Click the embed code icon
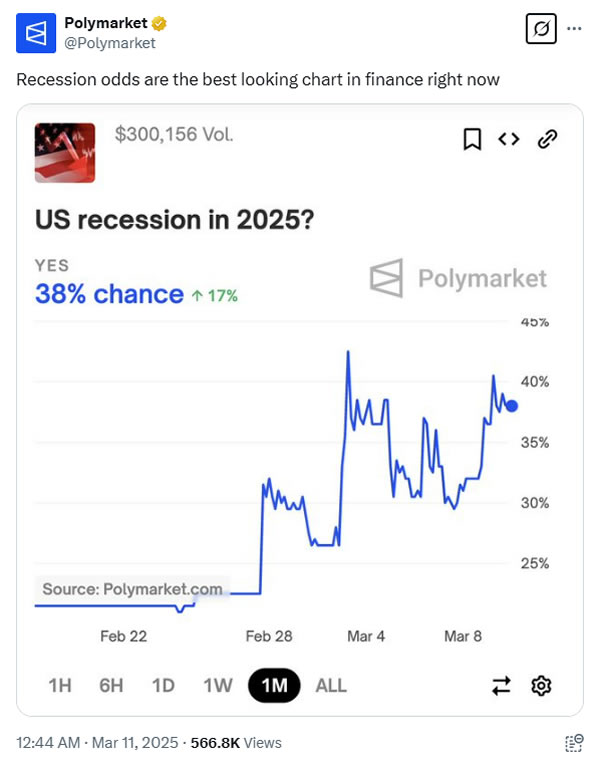 coord(509,140)
